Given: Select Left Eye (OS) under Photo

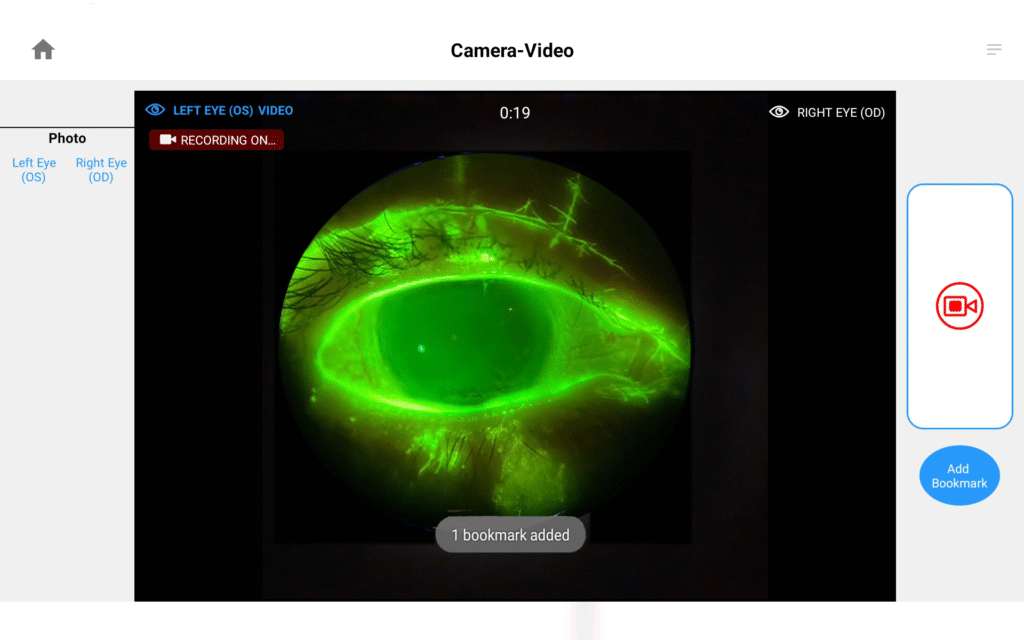Looking at the screenshot, I should coord(34,170).
